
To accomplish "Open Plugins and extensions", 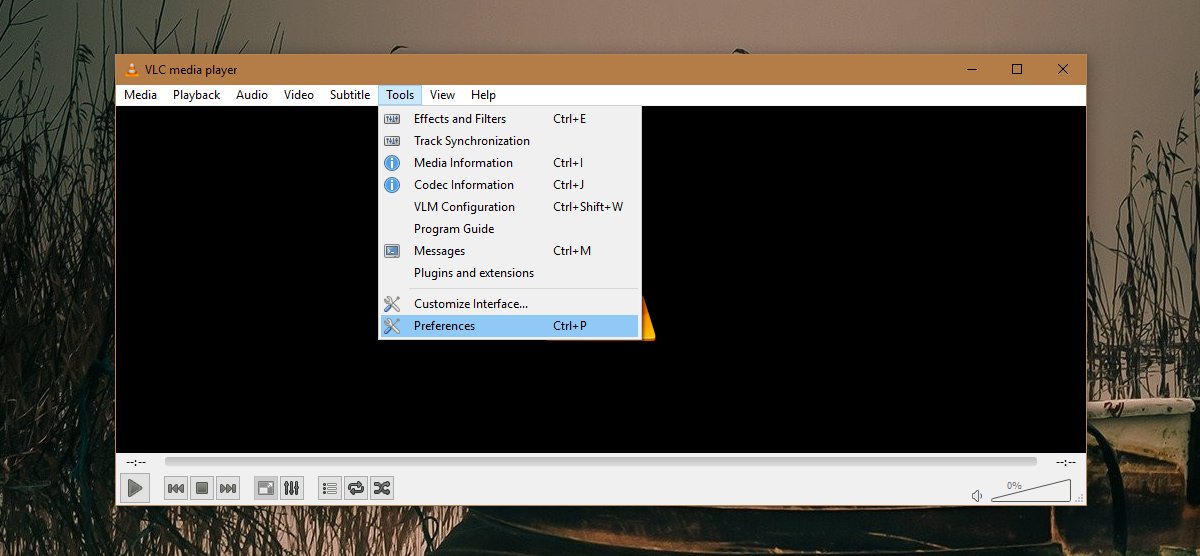I will pos(509,273).
